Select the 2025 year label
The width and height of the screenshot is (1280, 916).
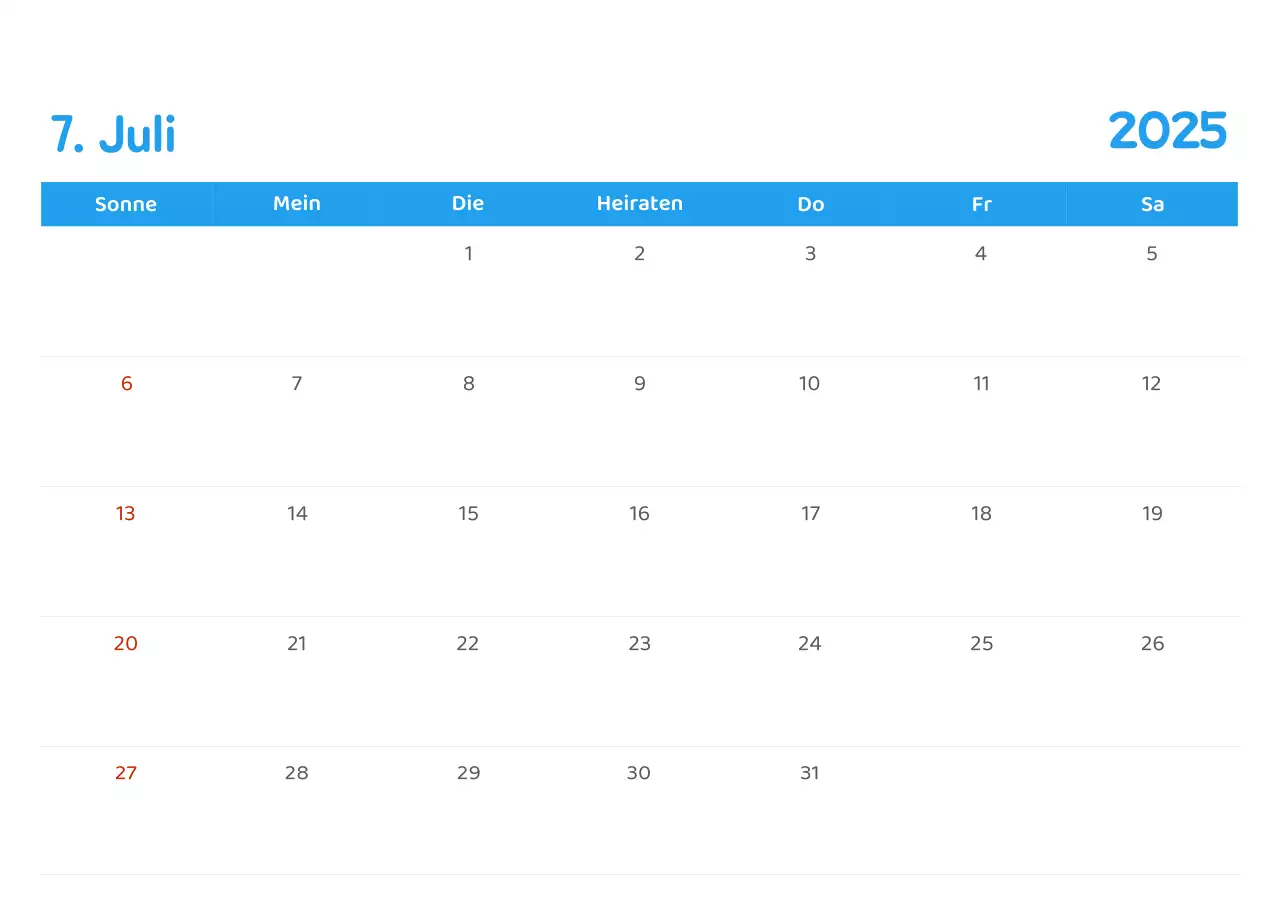click(x=1167, y=131)
